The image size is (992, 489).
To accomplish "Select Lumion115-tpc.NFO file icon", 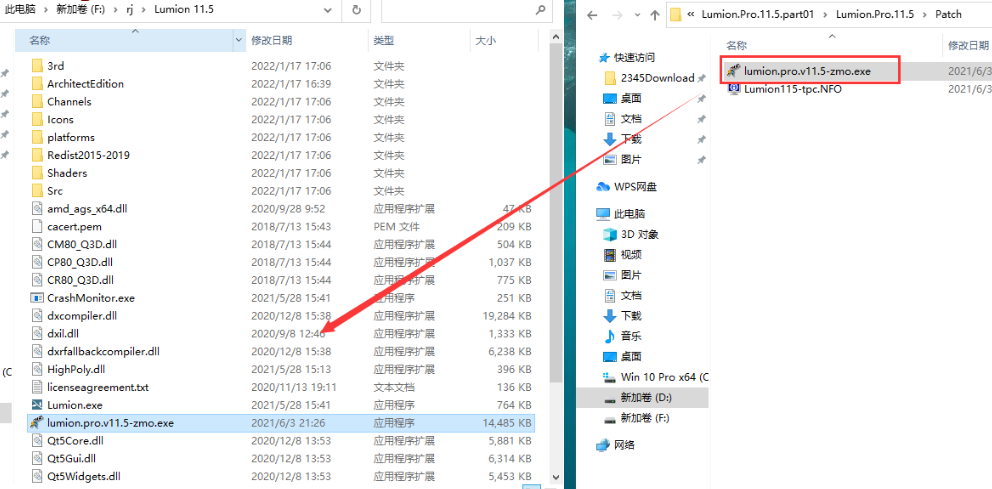I will click(x=734, y=88).
